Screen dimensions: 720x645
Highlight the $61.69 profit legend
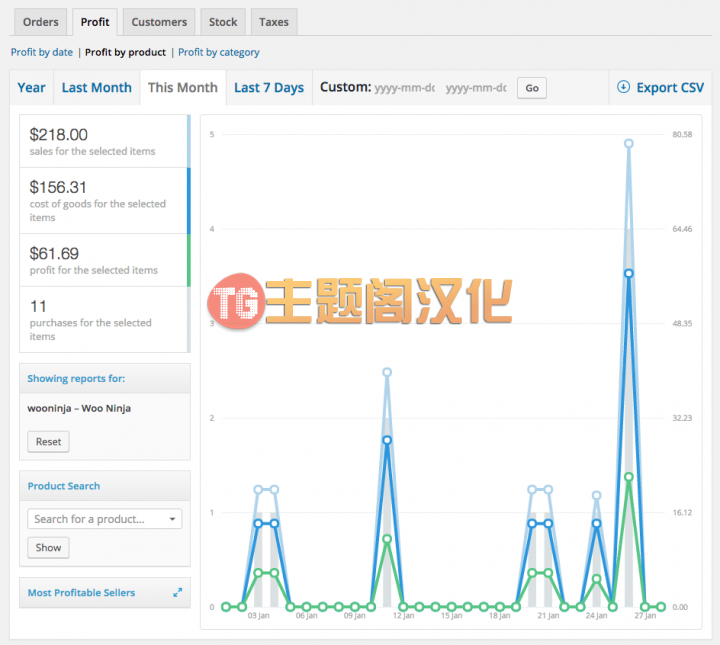coord(105,260)
